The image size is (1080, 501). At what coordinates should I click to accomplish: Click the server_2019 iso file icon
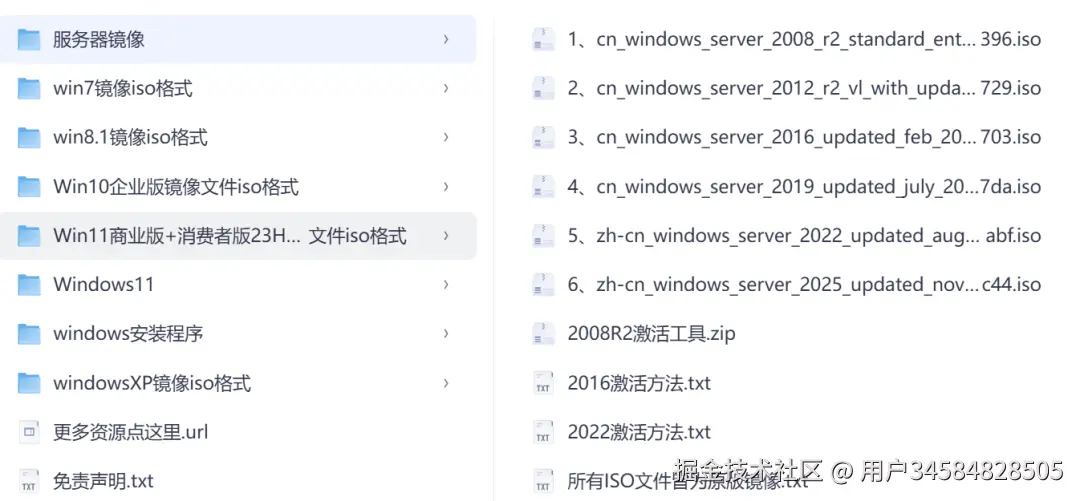point(543,187)
